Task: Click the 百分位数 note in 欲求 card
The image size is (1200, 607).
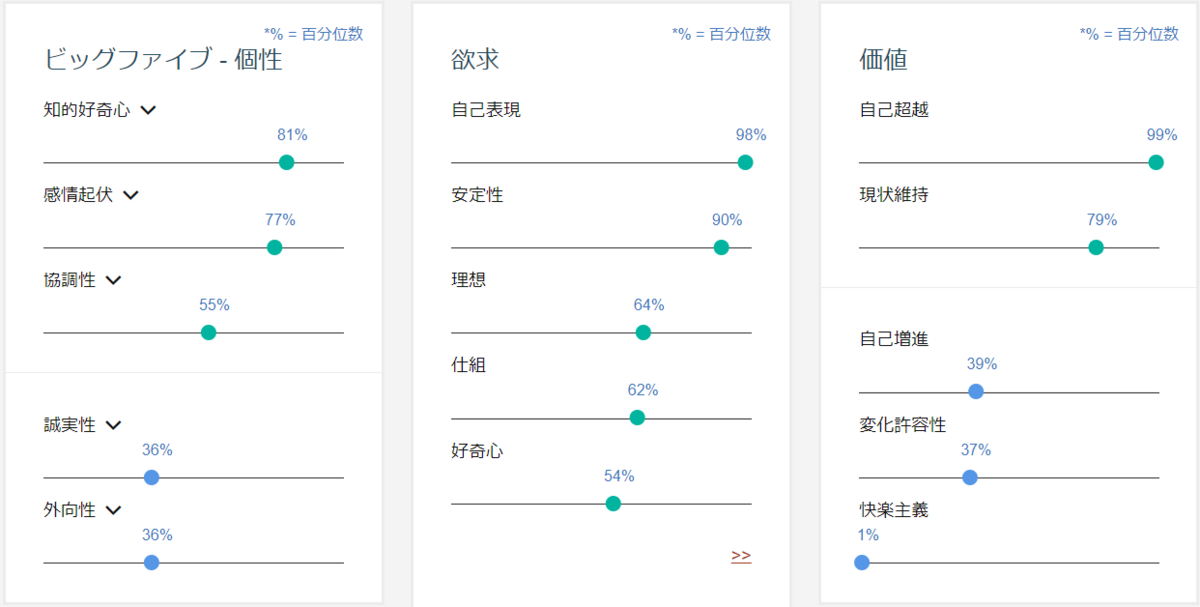Action: (721, 34)
